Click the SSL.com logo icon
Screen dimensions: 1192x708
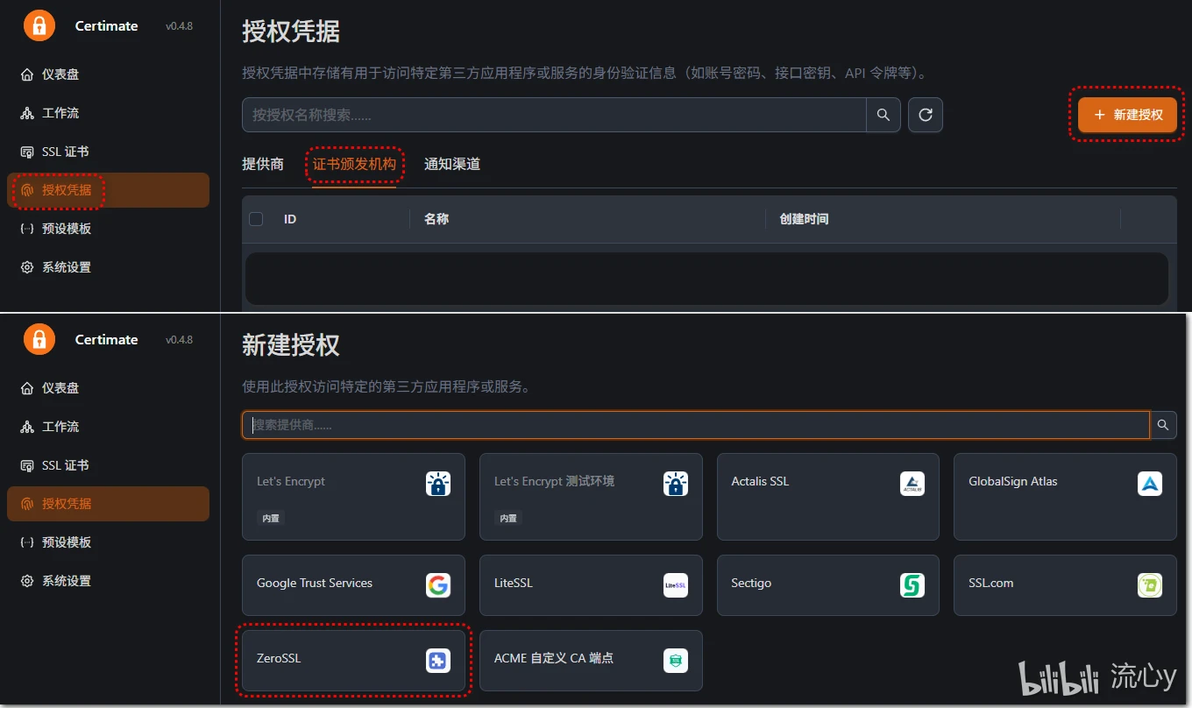(x=1149, y=586)
